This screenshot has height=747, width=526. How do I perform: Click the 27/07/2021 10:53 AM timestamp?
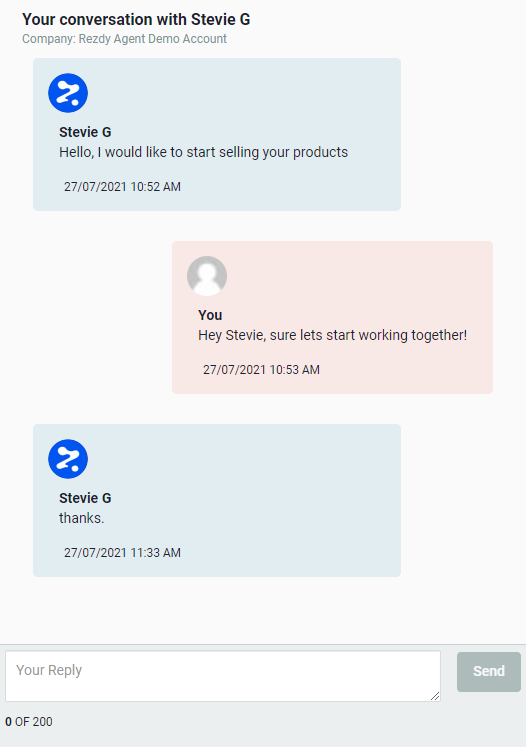click(262, 370)
